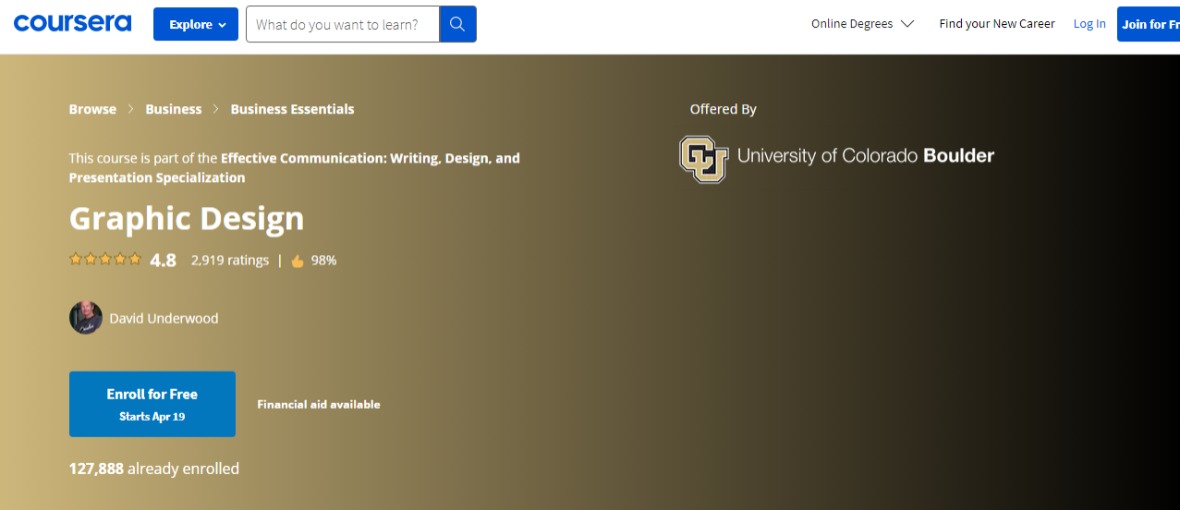Click the 127,888 already enrolled text

(154, 469)
